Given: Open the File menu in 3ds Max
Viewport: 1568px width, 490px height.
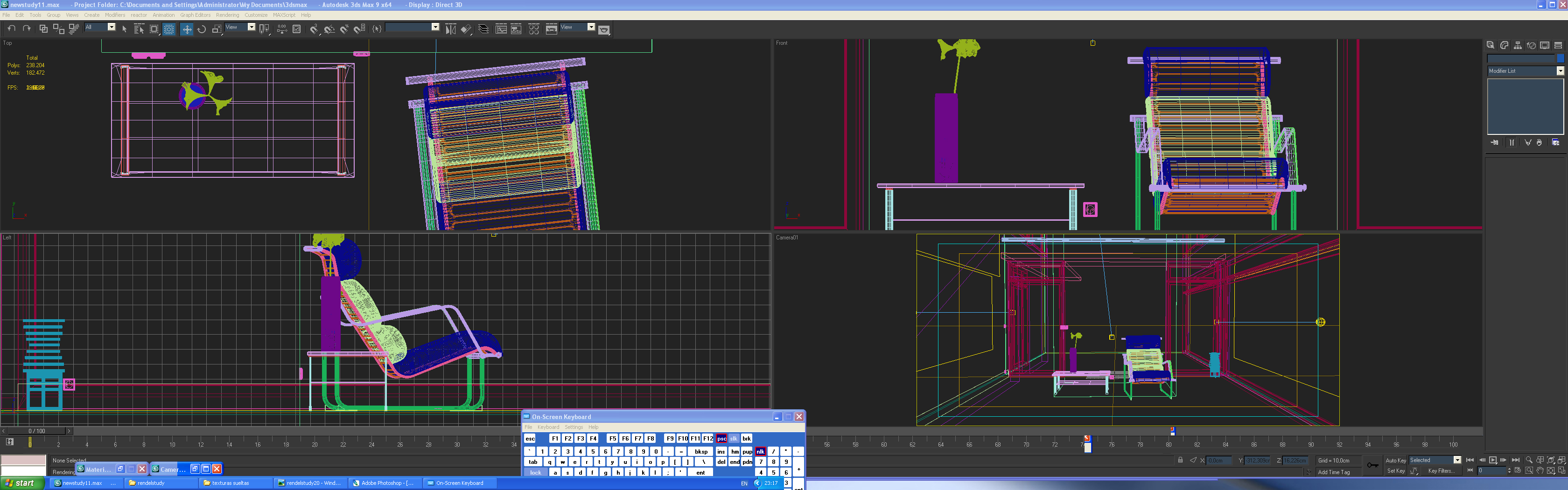Looking at the screenshot, I should point(6,15).
